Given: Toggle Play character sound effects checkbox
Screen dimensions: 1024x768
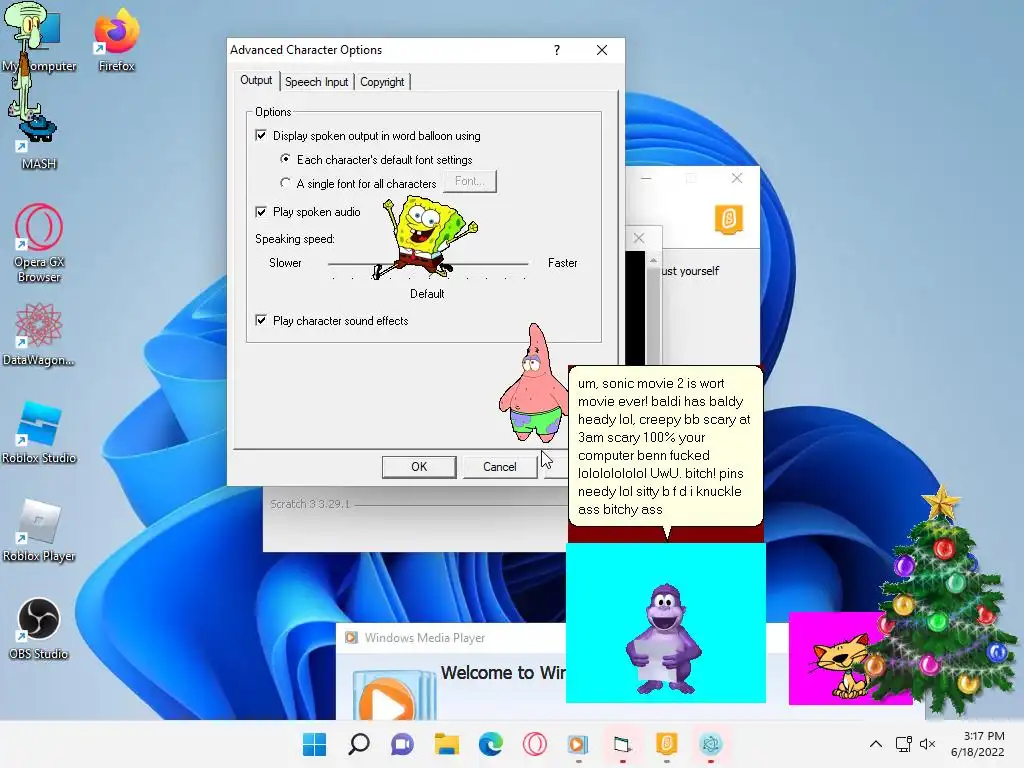Looking at the screenshot, I should [261, 320].
